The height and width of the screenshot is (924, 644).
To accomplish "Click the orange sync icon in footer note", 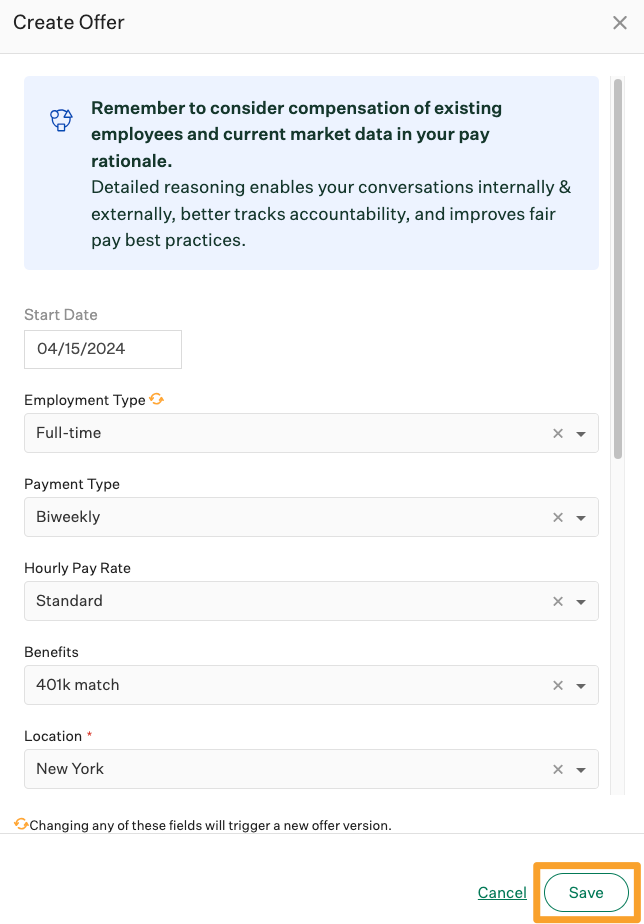I will point(21,824).
